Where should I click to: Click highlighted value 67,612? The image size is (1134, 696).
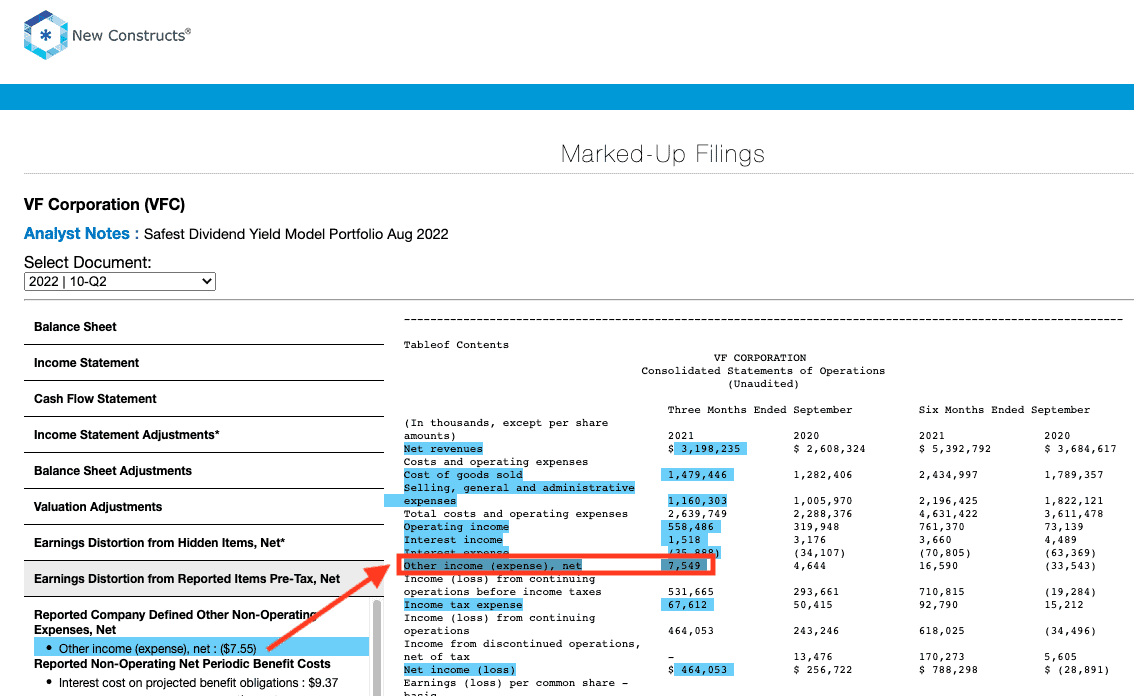[x=687, y=605]
